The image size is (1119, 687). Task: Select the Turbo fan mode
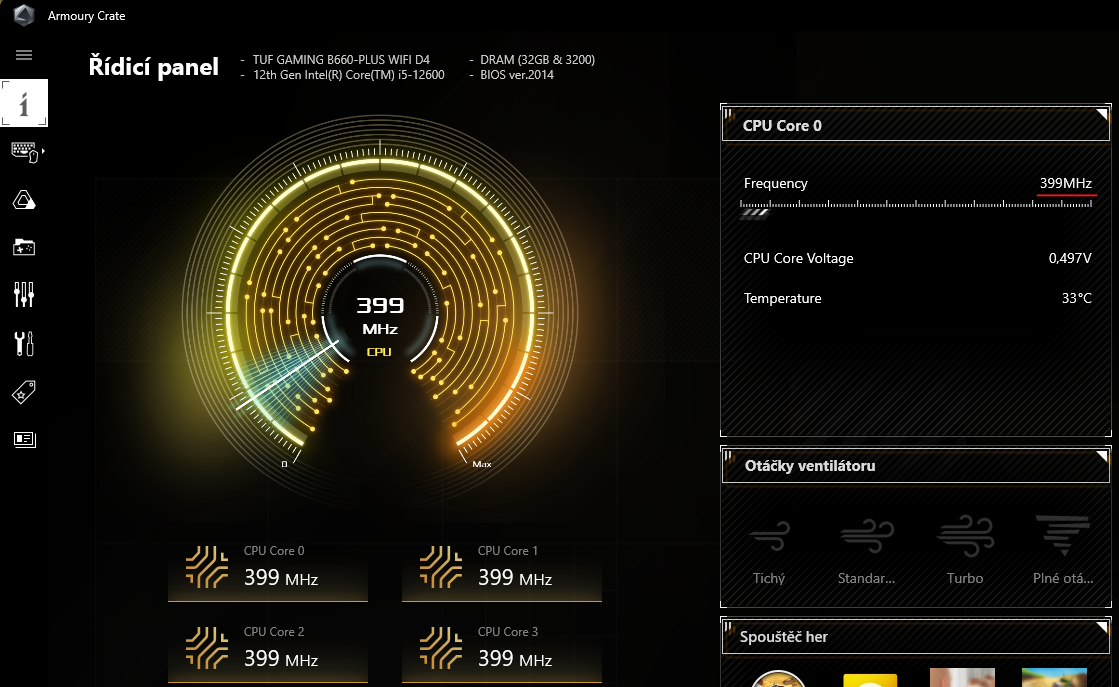point(965,549)
